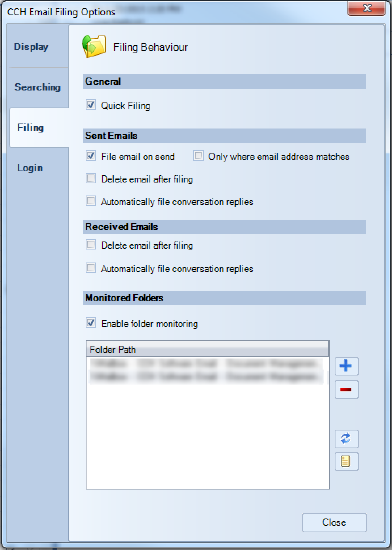Uncheck File email on send

tap(91, 156)
